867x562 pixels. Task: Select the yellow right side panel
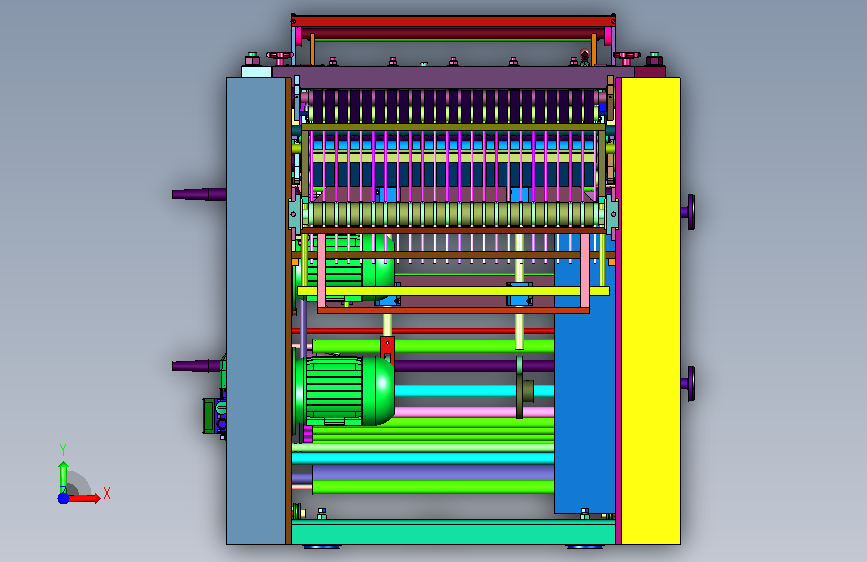pos(651,310)
